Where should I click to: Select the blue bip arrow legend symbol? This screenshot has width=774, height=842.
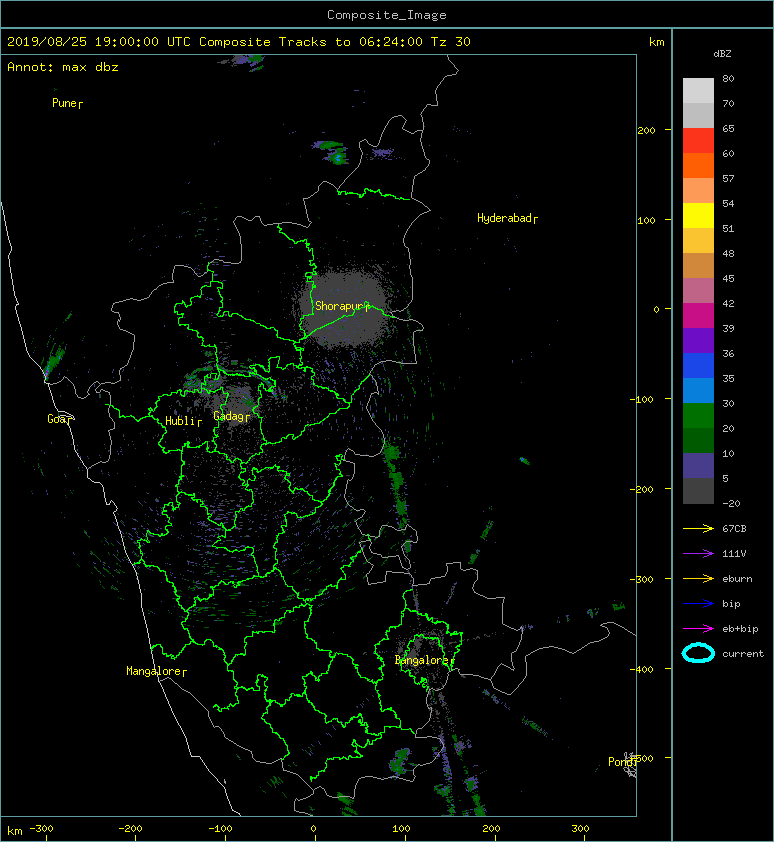(698, 604)
